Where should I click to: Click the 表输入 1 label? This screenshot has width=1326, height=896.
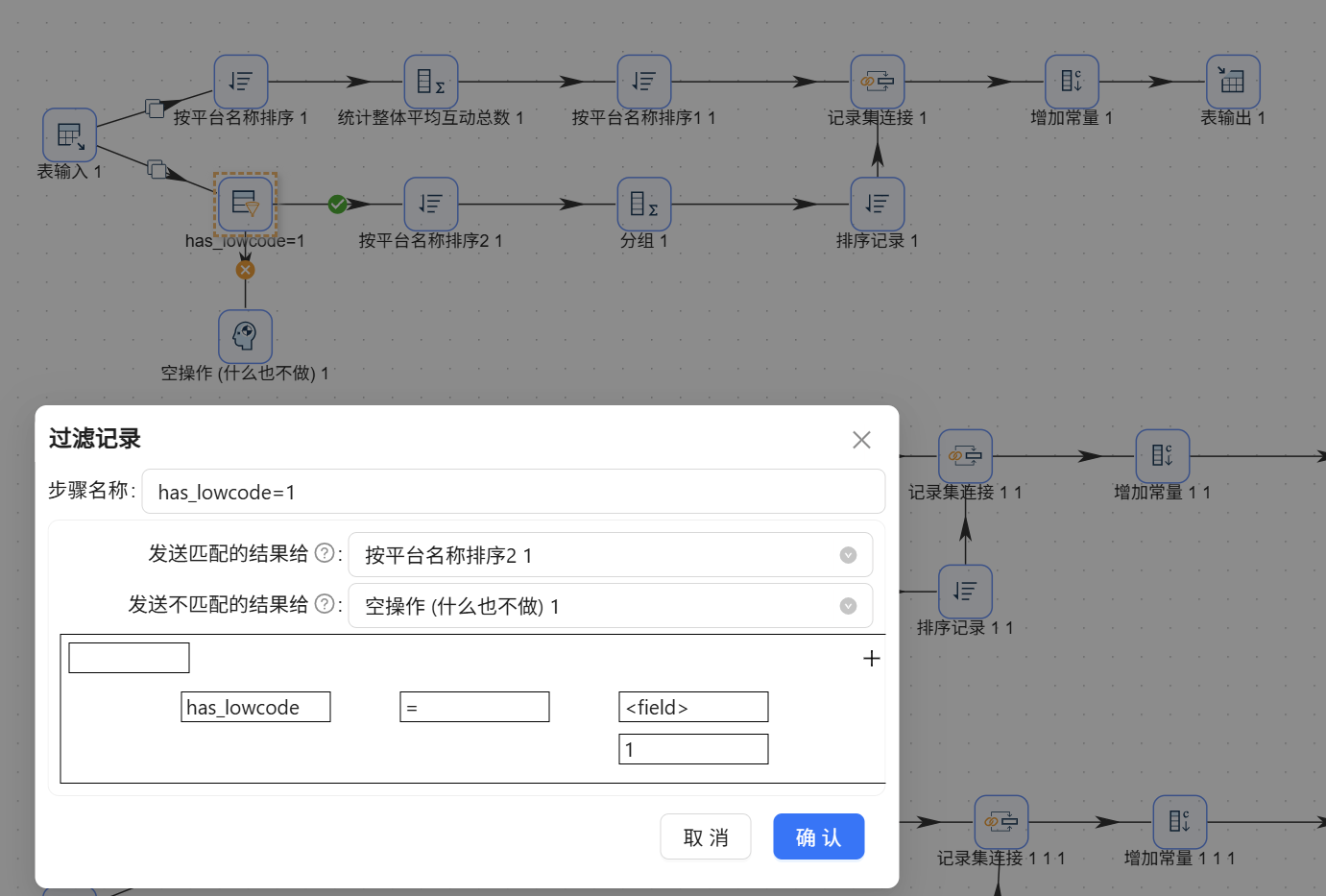[69, 172]
